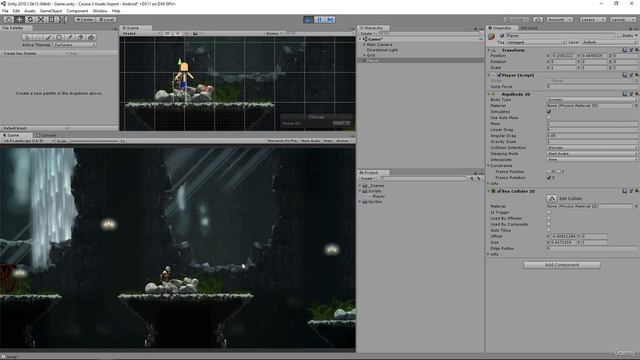Enable the Use Auto Mass checkbox
Viewport: 640px width, 360px height.
pyautogui.click(x=549, y=118)
